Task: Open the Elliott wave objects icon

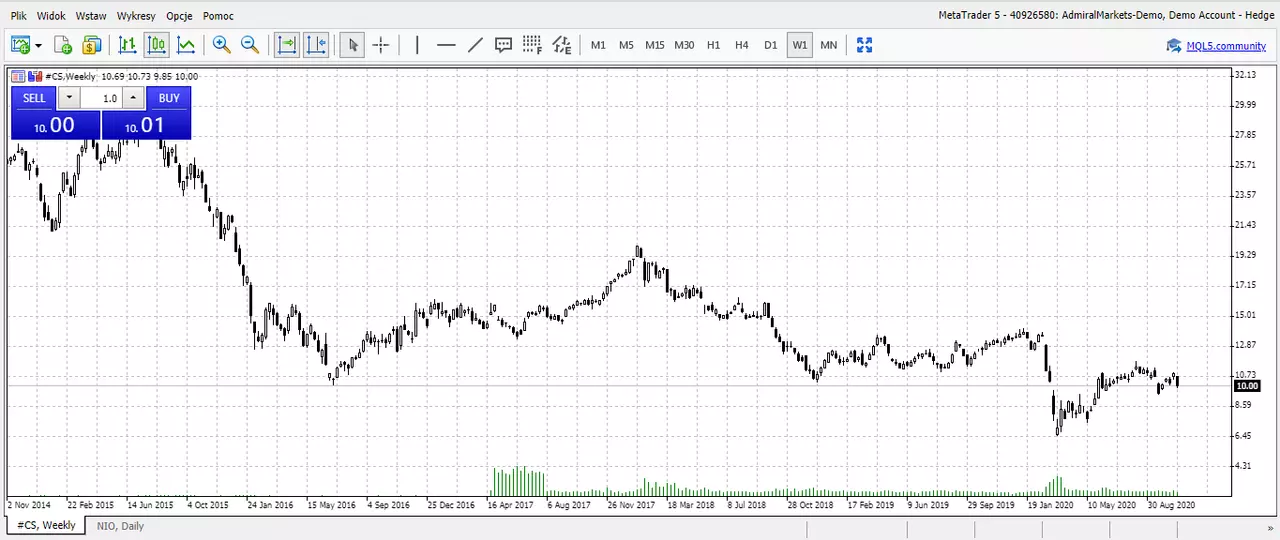Action: pyautogui.click(x=562, y=45)
